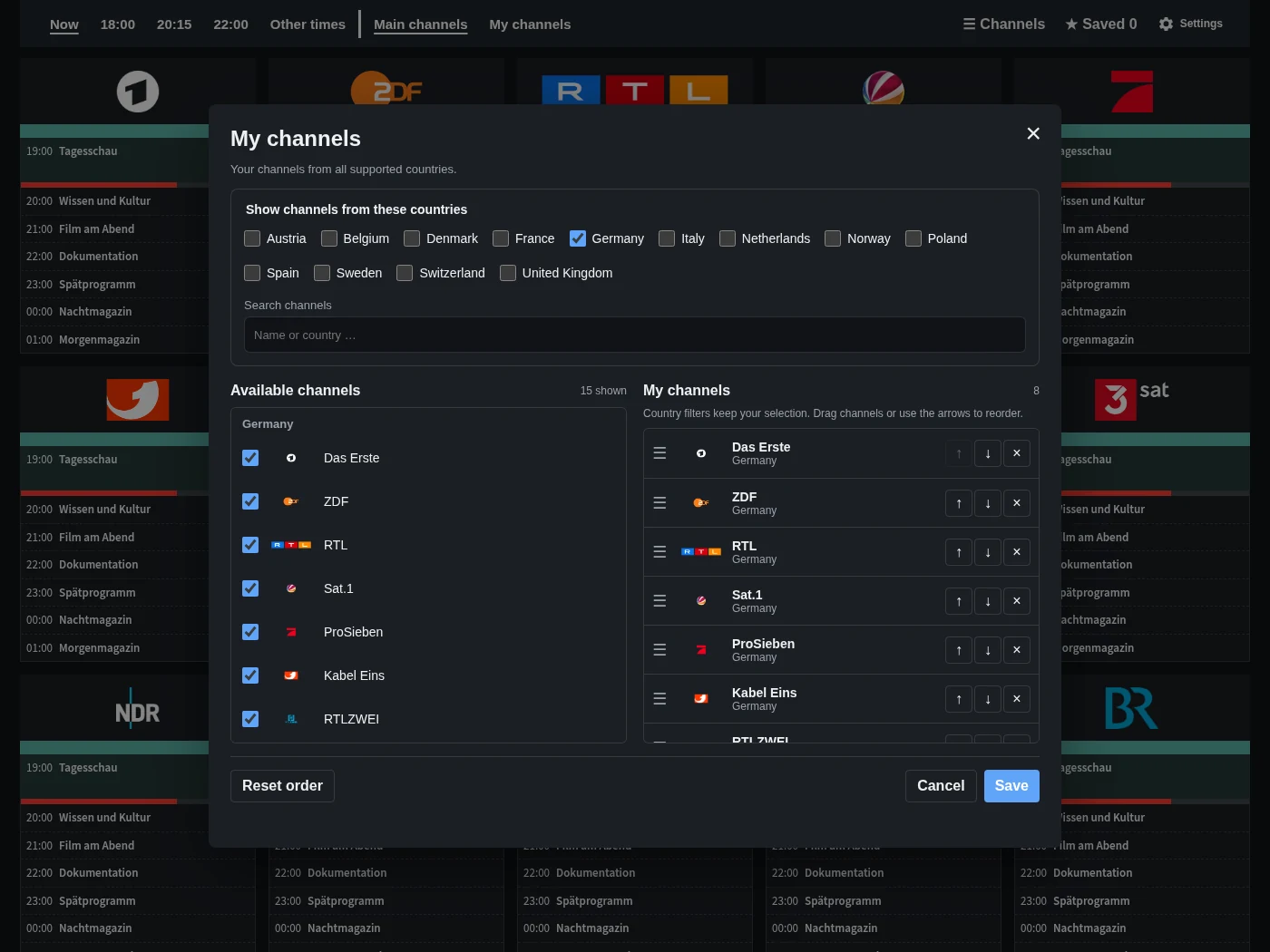This screenshot has height=952, width=1270.
Task: Move ProSieben down in My channels
Action: pyautogui.click(x=988, y=650)
